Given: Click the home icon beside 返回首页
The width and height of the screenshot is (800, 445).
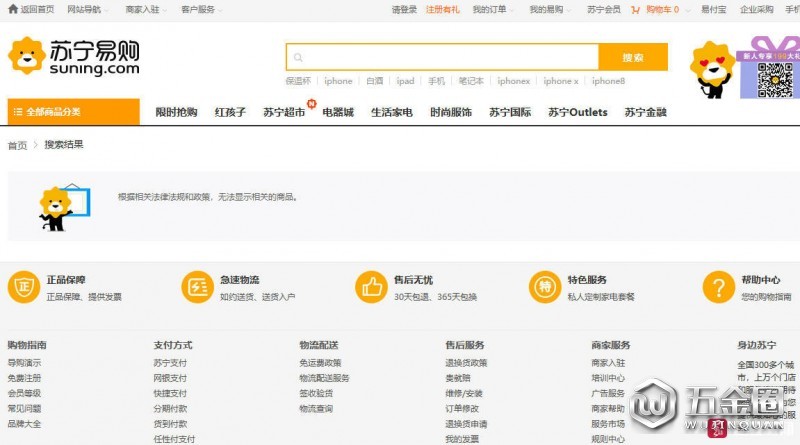Looking at the screenshot, I should (13, 9).
